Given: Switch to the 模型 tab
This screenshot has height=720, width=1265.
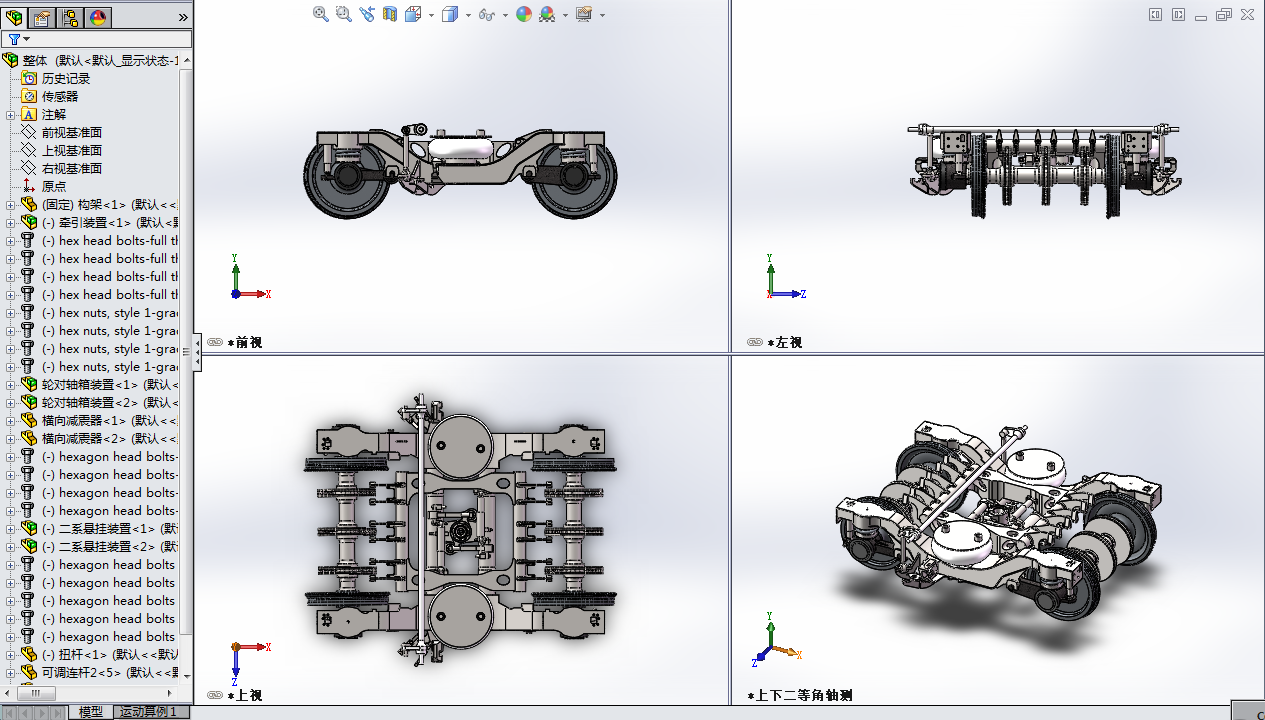Looking at the screenshot, I should (91, 712).
